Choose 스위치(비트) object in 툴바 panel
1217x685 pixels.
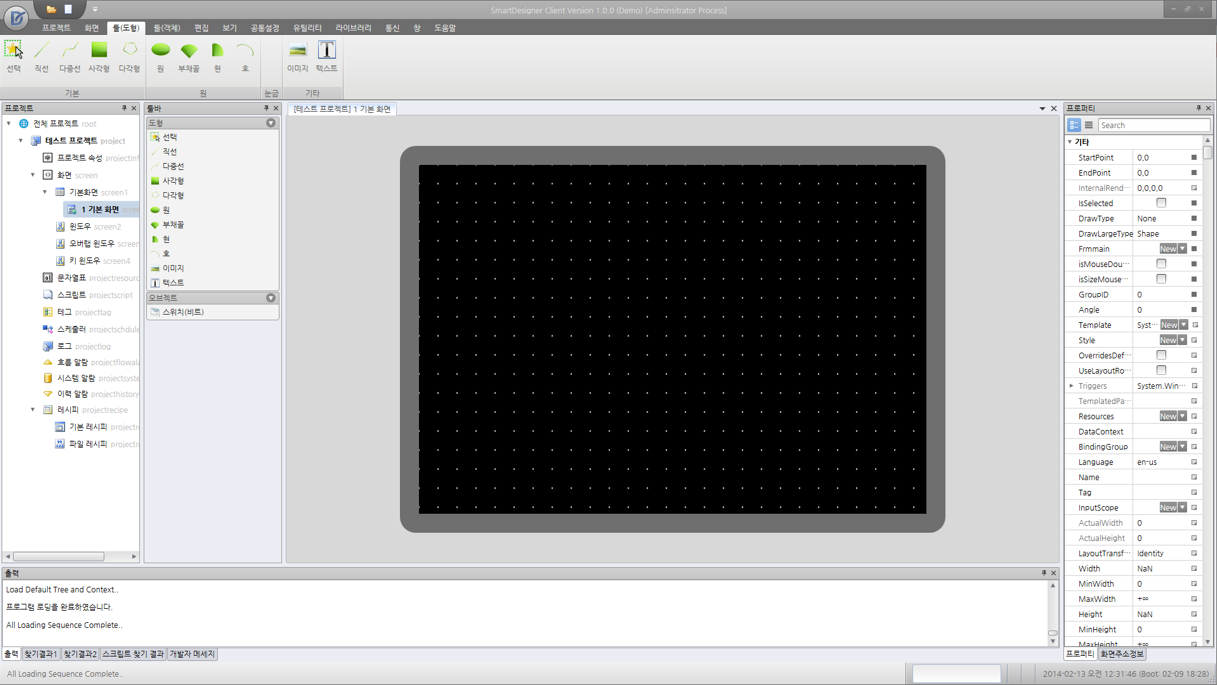183,312
